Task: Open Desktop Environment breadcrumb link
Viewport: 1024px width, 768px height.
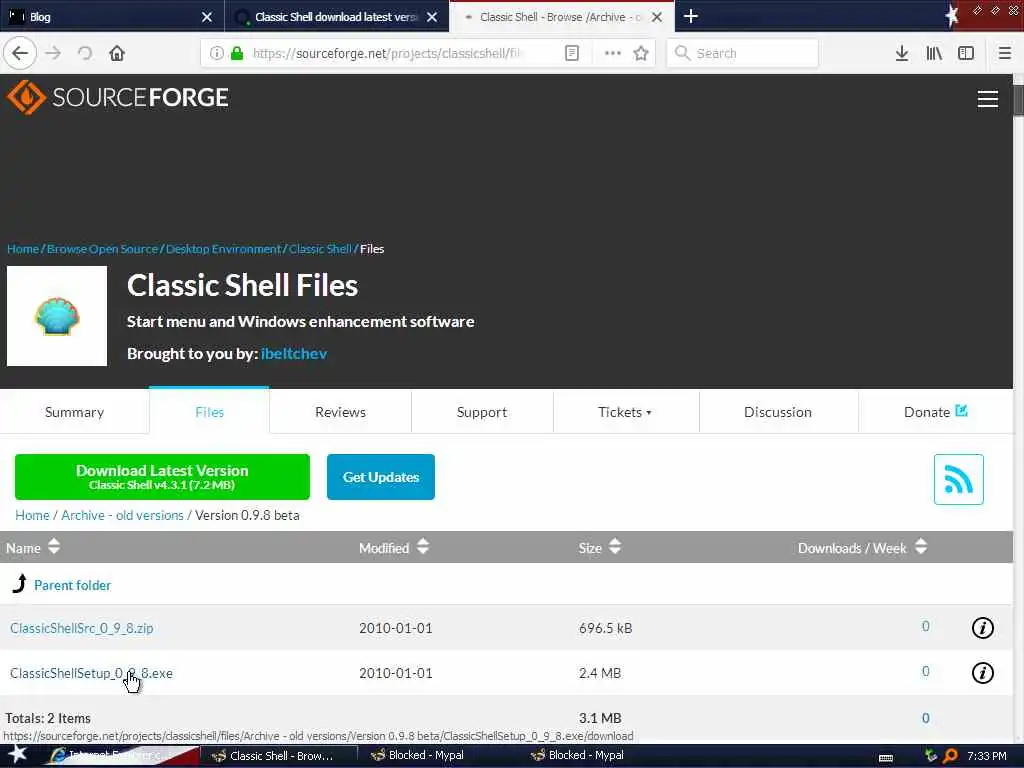Action: click(x=223, y=249)
